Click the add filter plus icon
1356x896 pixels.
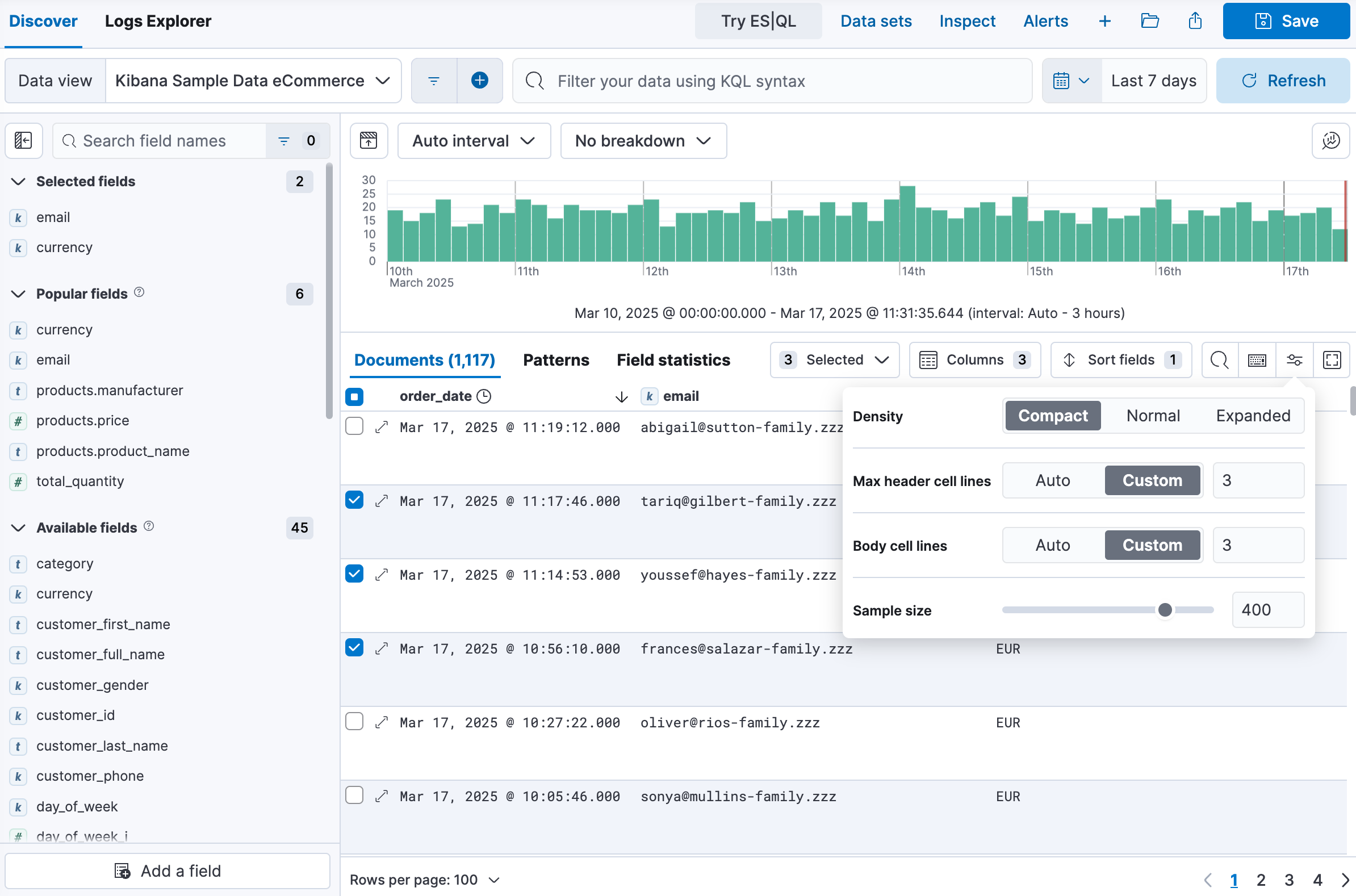coord(479,81)
